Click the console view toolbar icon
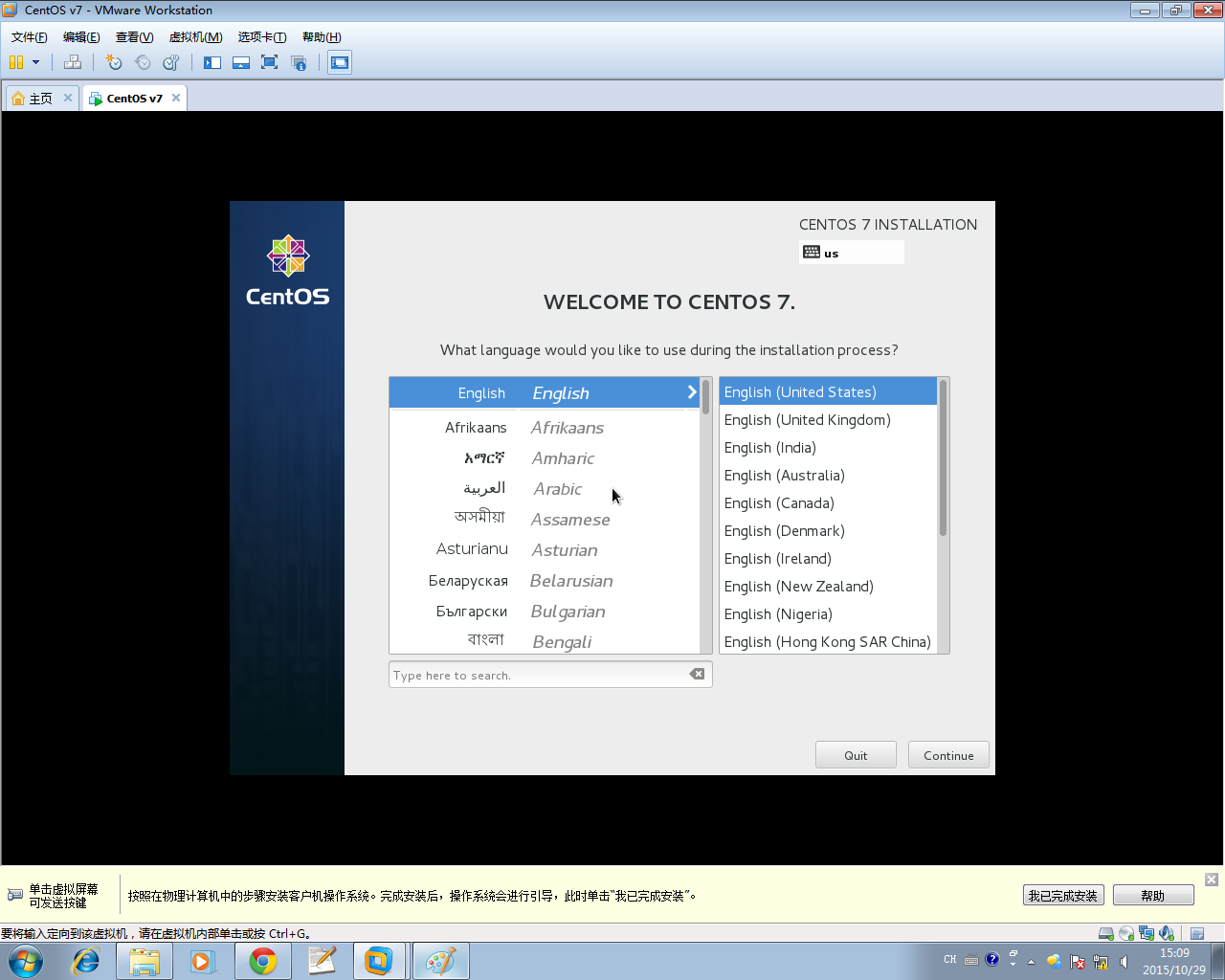 (340, 62)
